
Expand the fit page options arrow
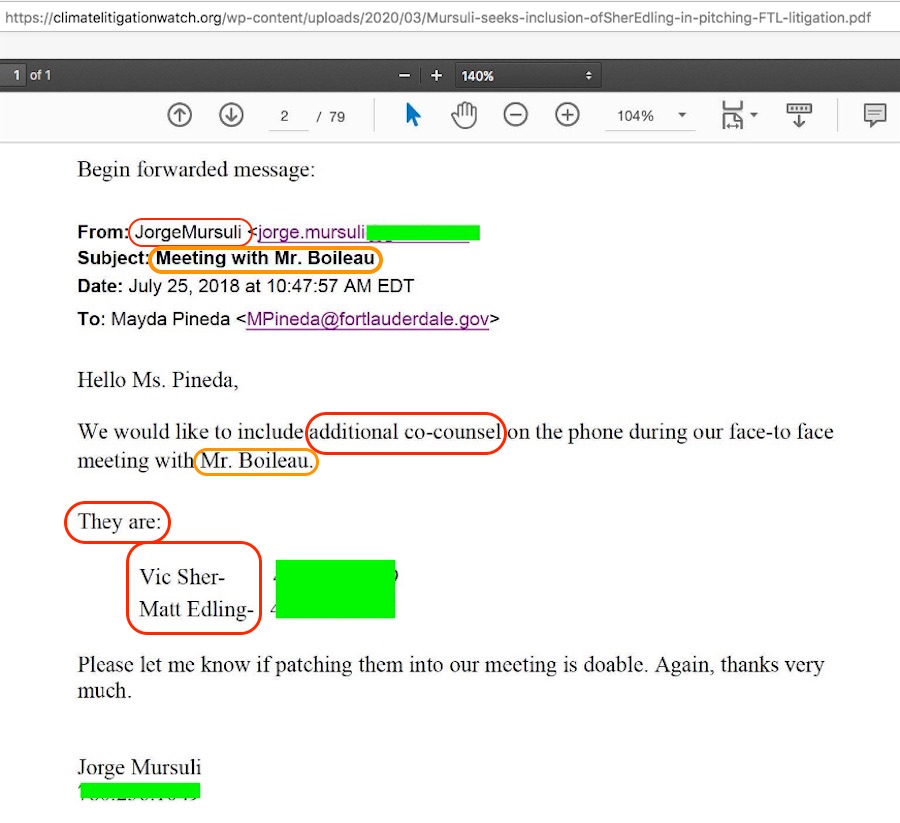(x=754, y=116)
